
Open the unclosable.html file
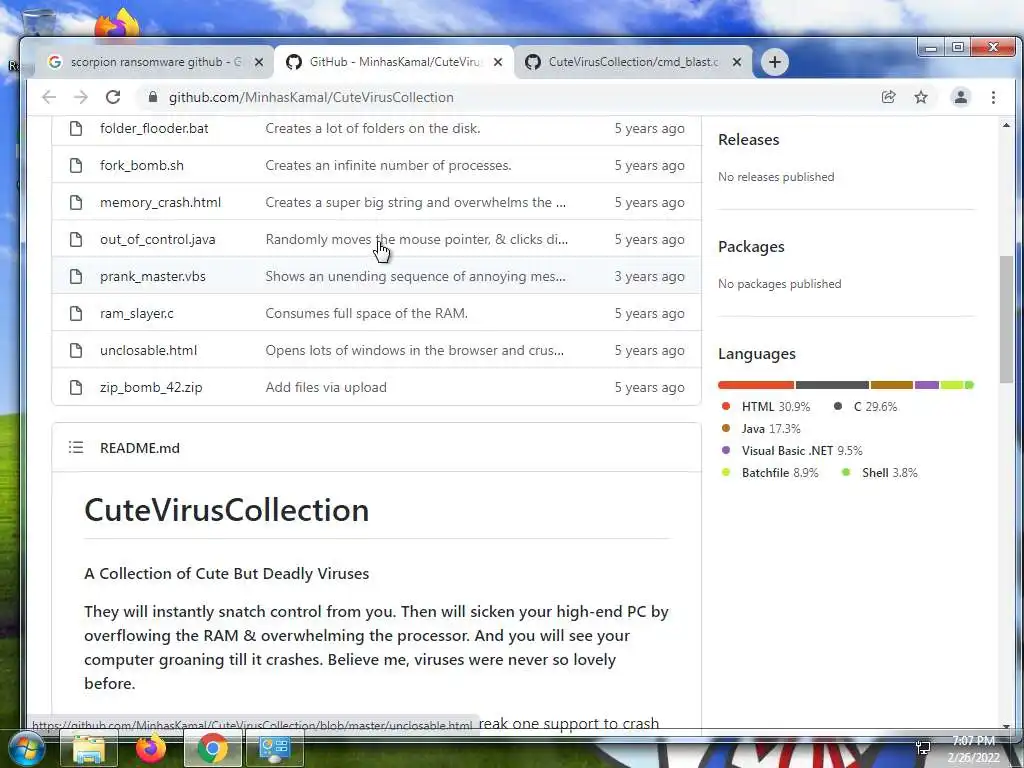[148, 351]
